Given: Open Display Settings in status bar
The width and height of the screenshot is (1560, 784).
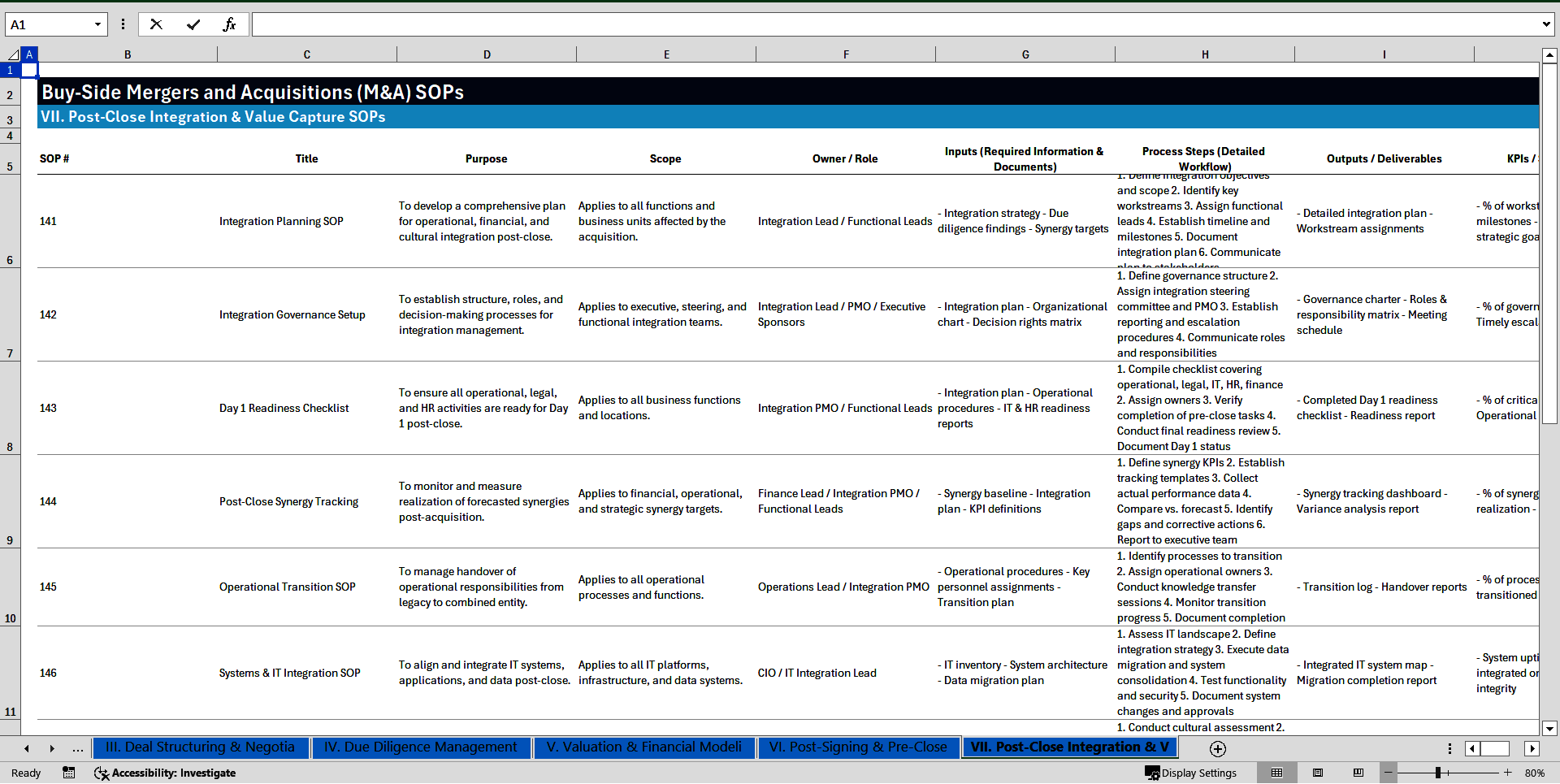Looking at the screenshot, I should click(1191, 773).
